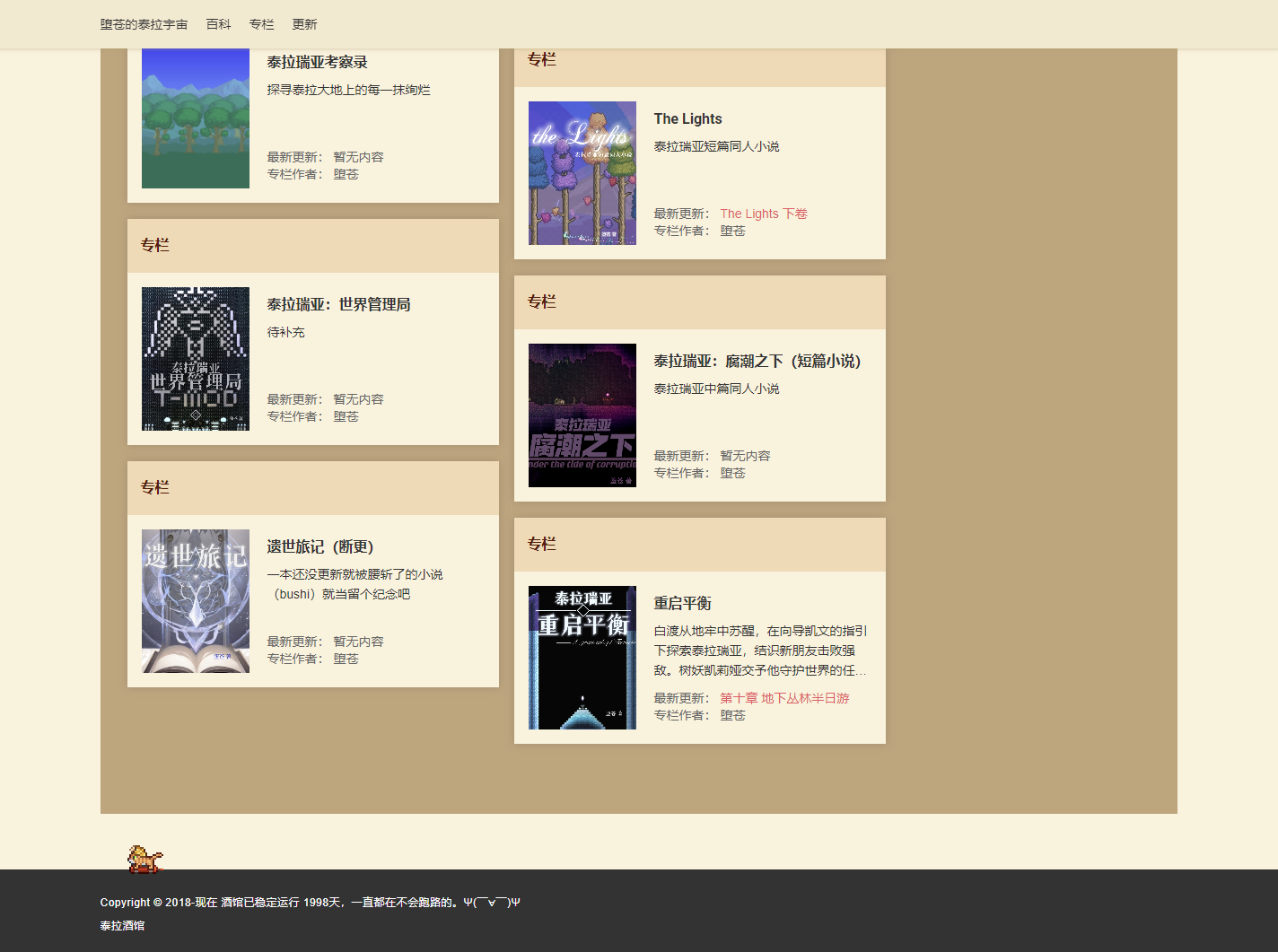
Task: Click The Lights cover artwork
Action: (x=582, y=172)
